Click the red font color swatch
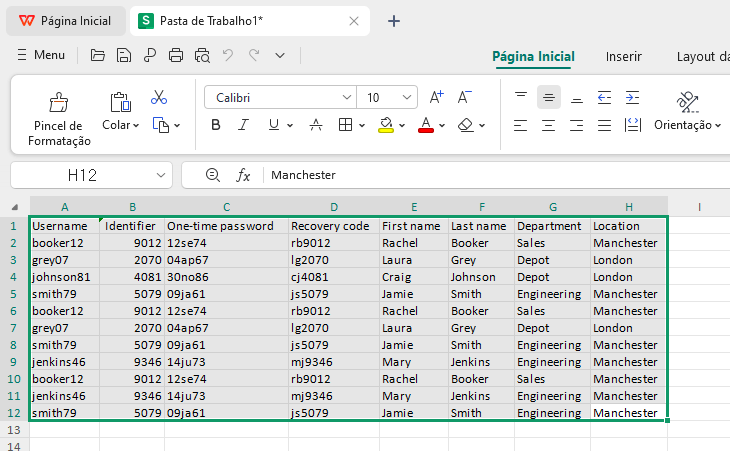The image size is (730, 451). point(425,126)
